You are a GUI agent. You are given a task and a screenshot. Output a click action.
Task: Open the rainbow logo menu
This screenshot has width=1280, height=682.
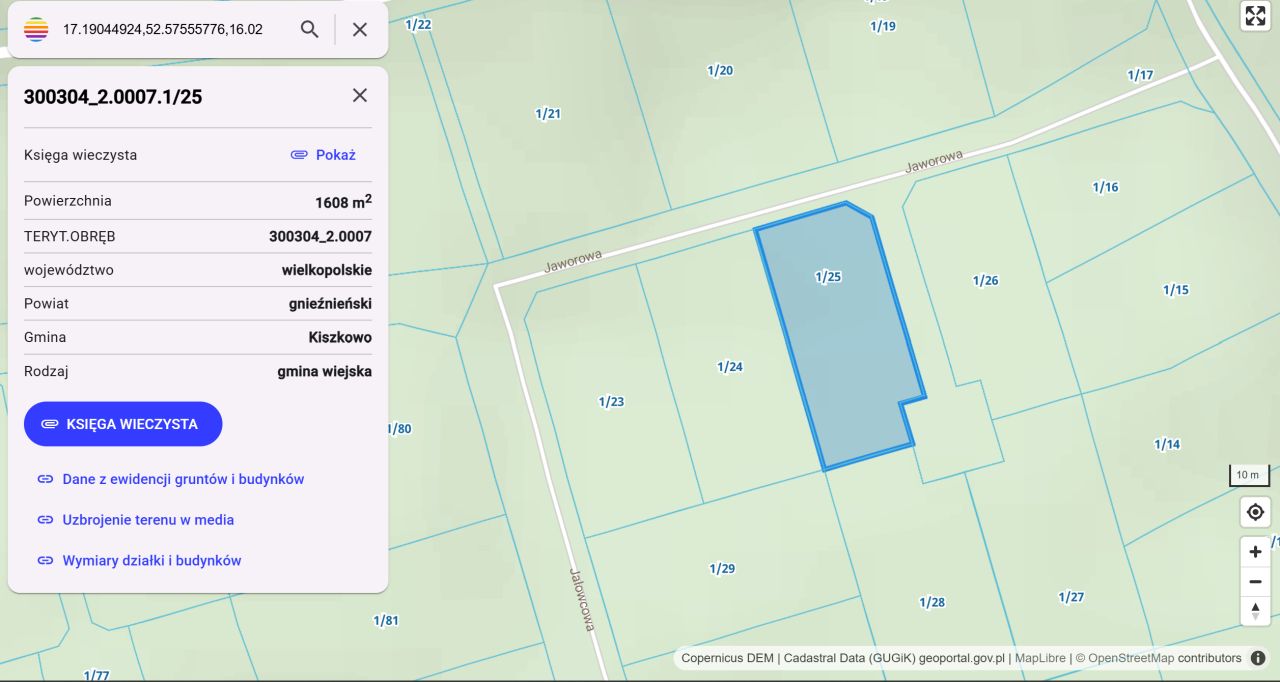[34, 29]
